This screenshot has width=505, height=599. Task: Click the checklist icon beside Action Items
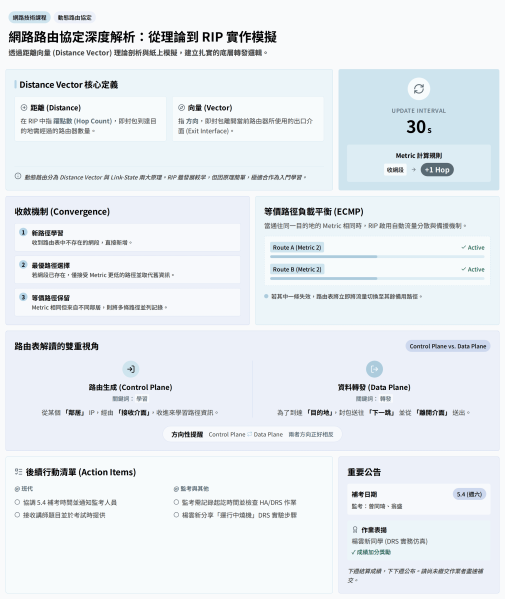18,472
